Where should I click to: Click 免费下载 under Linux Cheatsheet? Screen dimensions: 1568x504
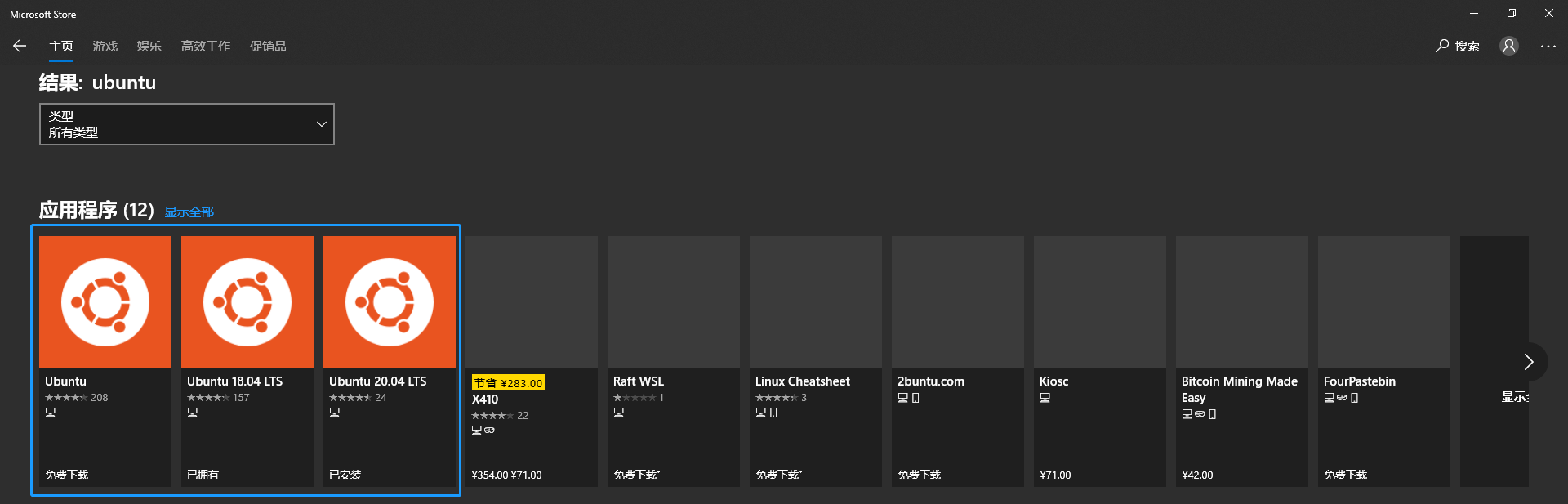click(778, 475)
